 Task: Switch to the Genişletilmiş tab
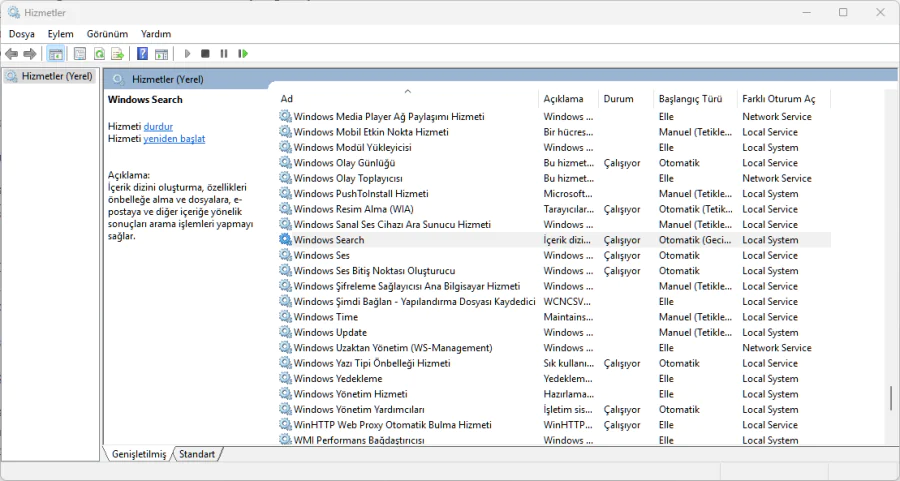pyautogui.click(x=139, y=454)
